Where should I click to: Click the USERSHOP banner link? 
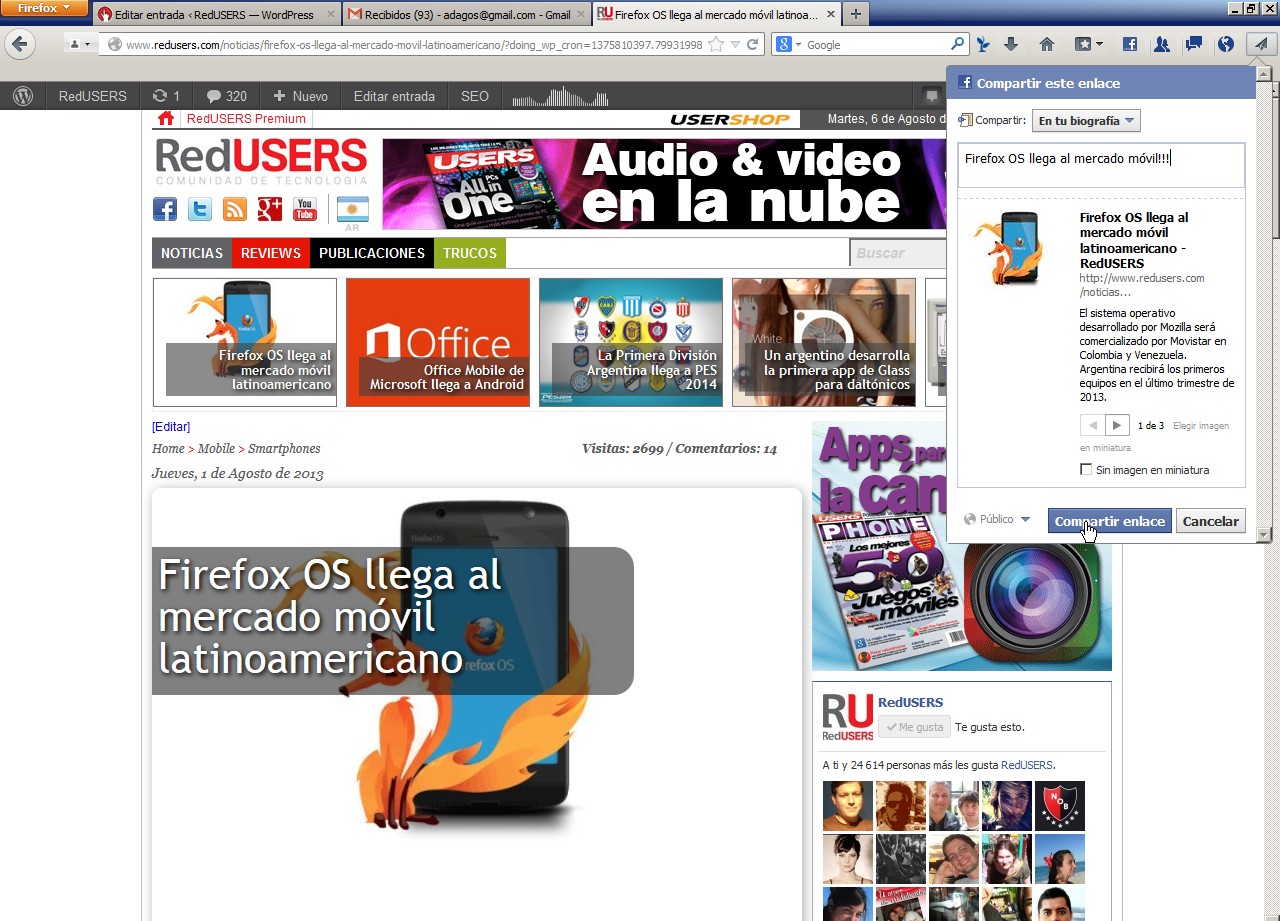coord(730,120)
